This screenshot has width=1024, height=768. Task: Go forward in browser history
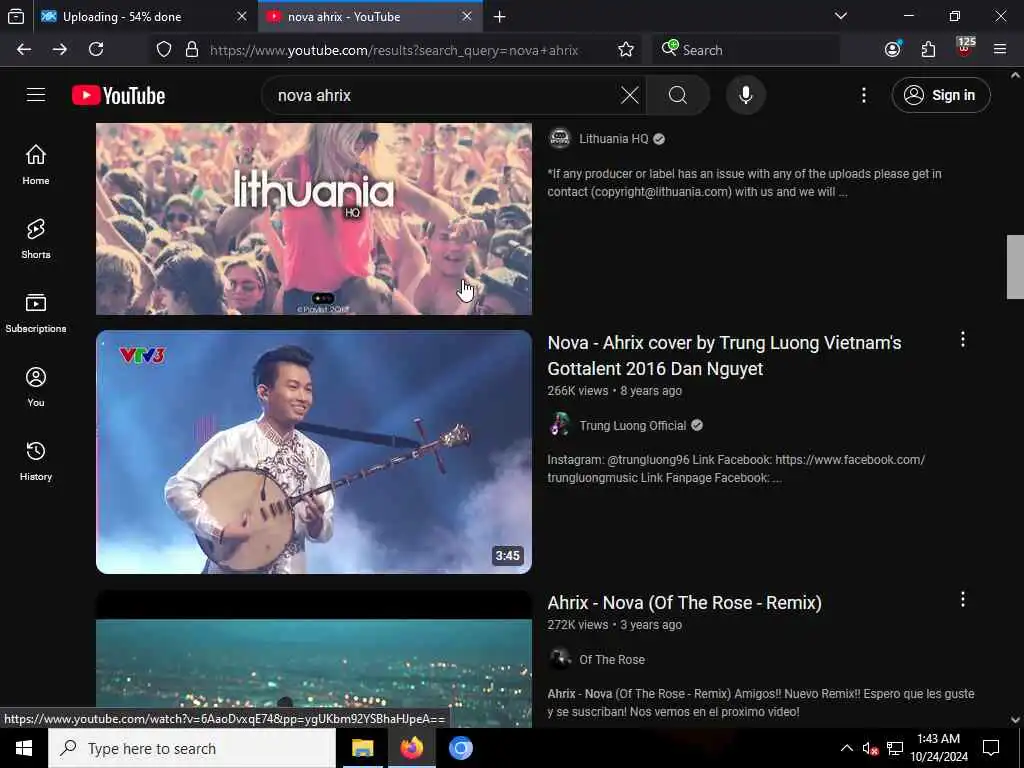60,50
